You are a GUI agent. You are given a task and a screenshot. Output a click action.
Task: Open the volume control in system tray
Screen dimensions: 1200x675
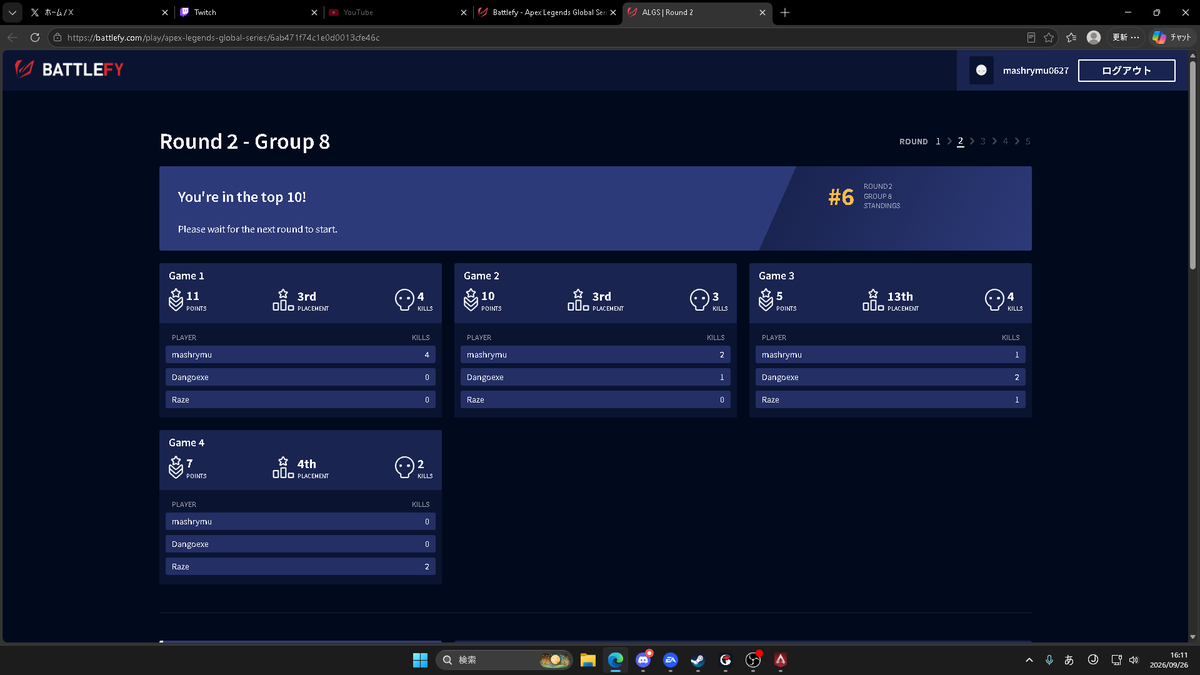point(1133,660)
